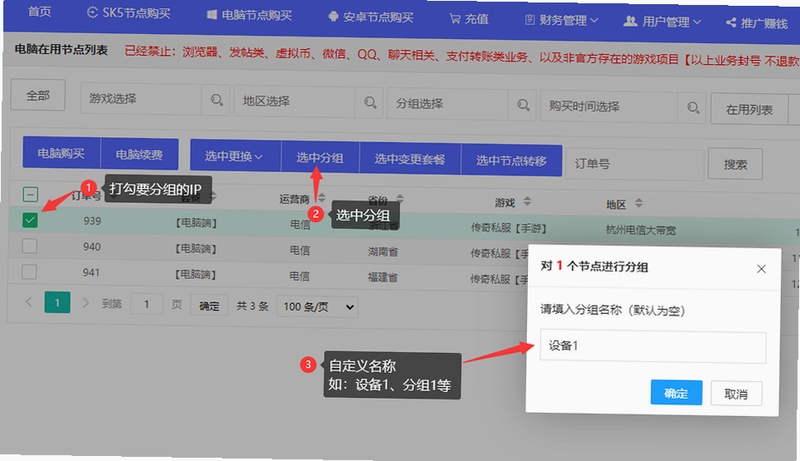Click the pagination 确定 button

pos(209,305)
